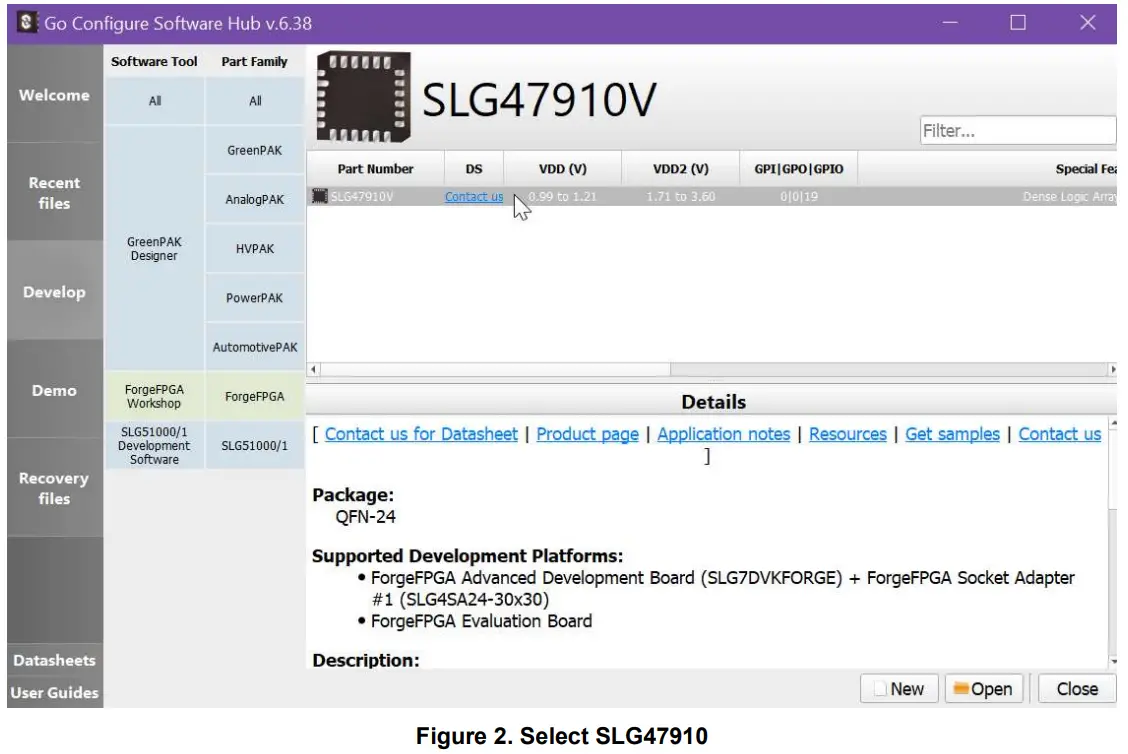Click the Close button
Screen dimensions: 1128x754
point(1077,689)
